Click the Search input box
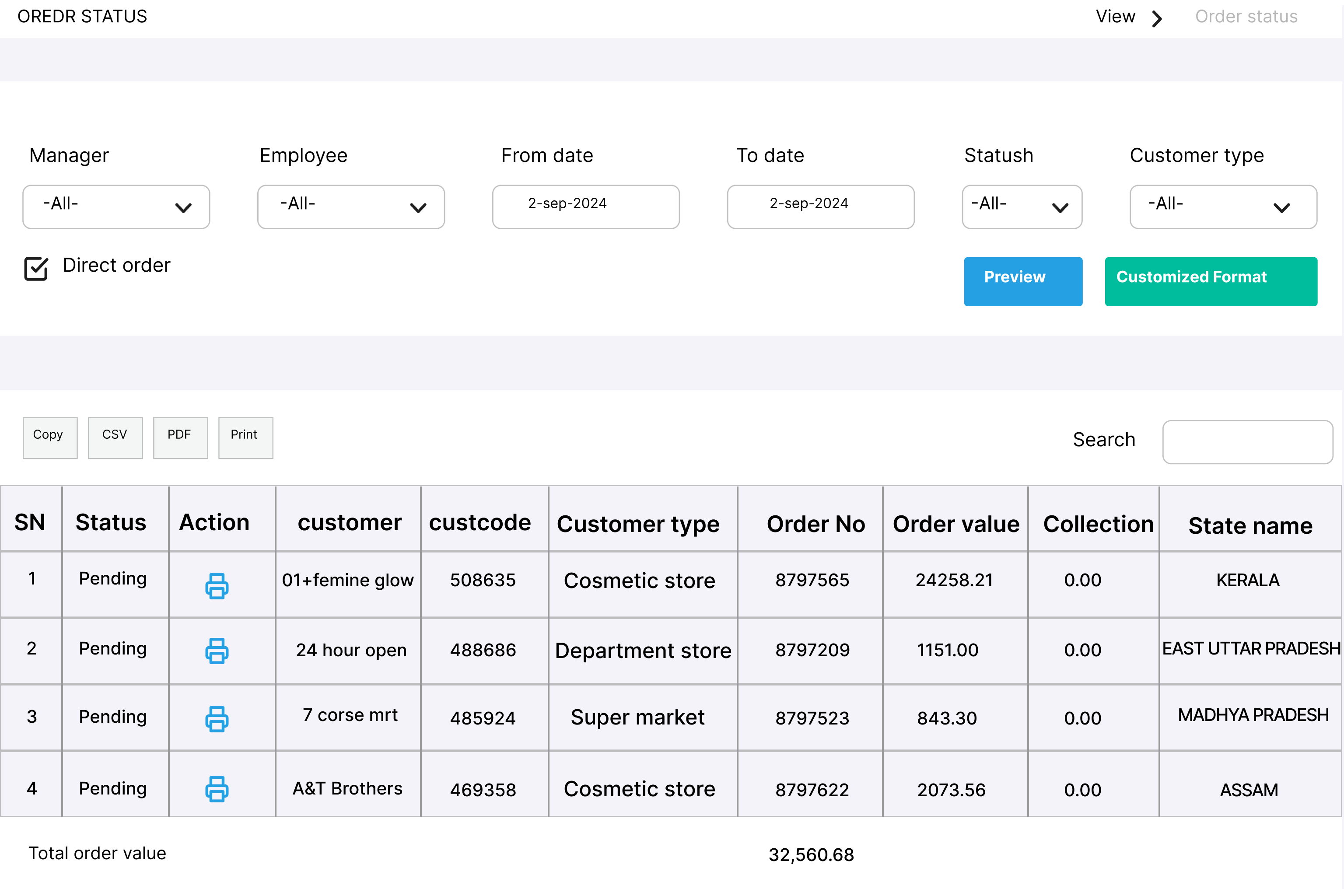This screenshot has width=1344, height=896. (1247, 442)
